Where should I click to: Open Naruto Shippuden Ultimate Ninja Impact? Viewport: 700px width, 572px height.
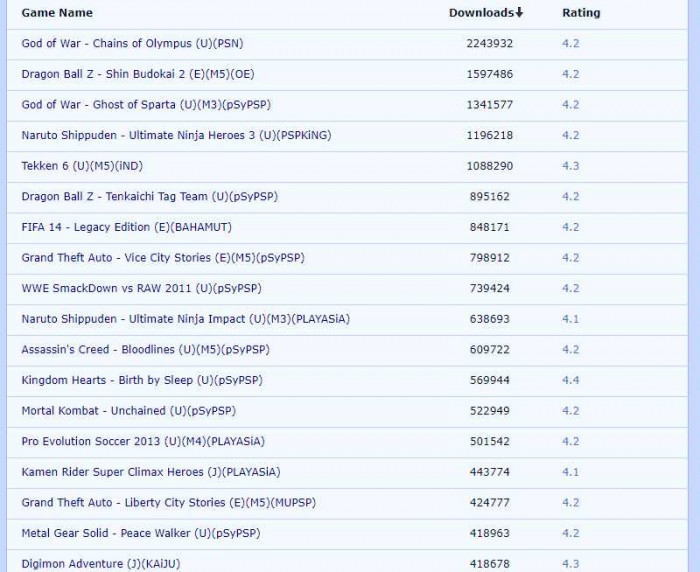186,319
